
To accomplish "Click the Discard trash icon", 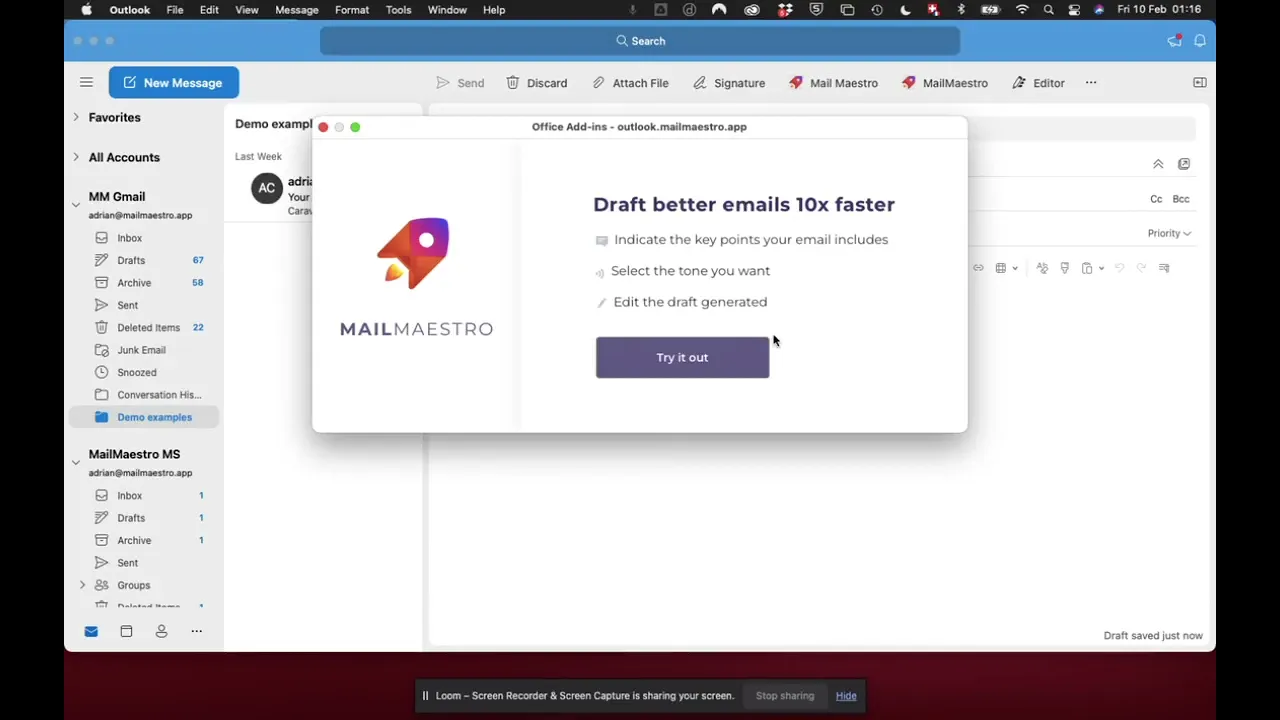I will 513,83.
